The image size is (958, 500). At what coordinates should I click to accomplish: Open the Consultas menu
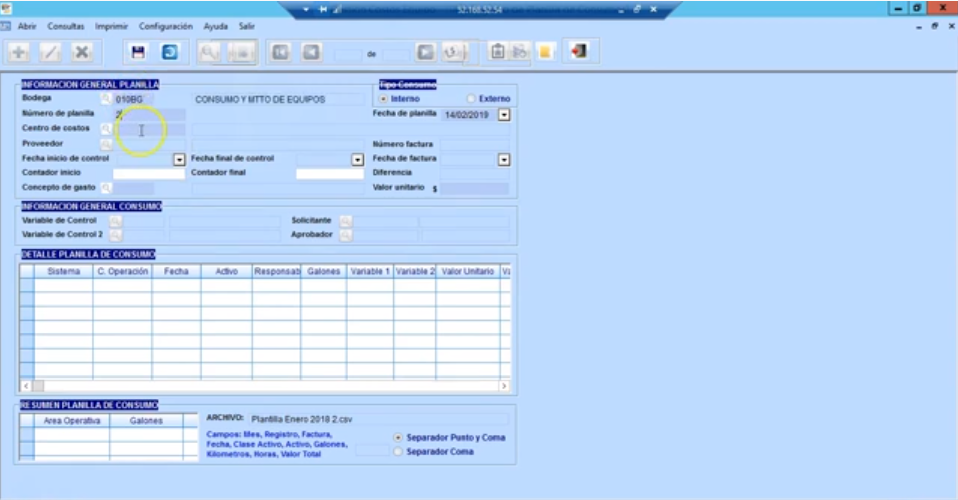(66, 26)
